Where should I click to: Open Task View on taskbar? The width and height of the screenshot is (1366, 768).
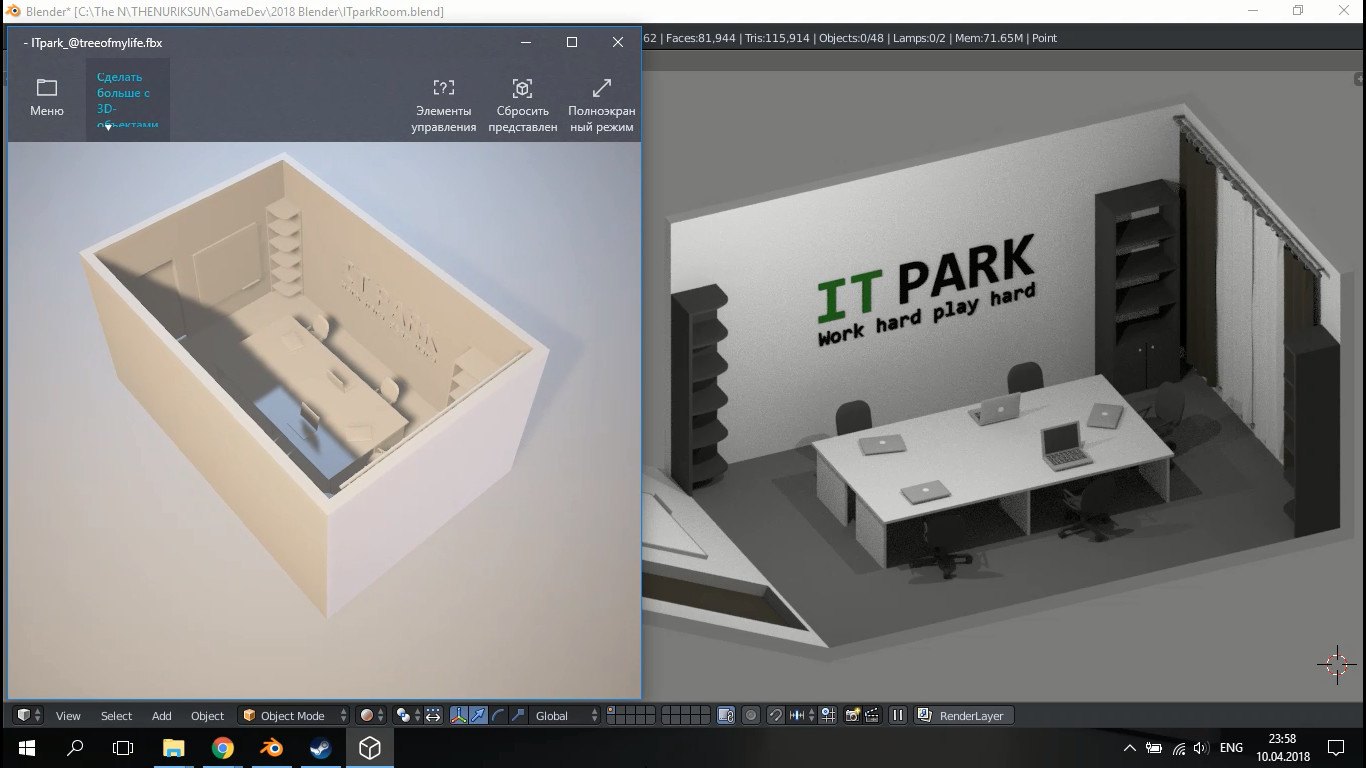click(x=122, y=747)
